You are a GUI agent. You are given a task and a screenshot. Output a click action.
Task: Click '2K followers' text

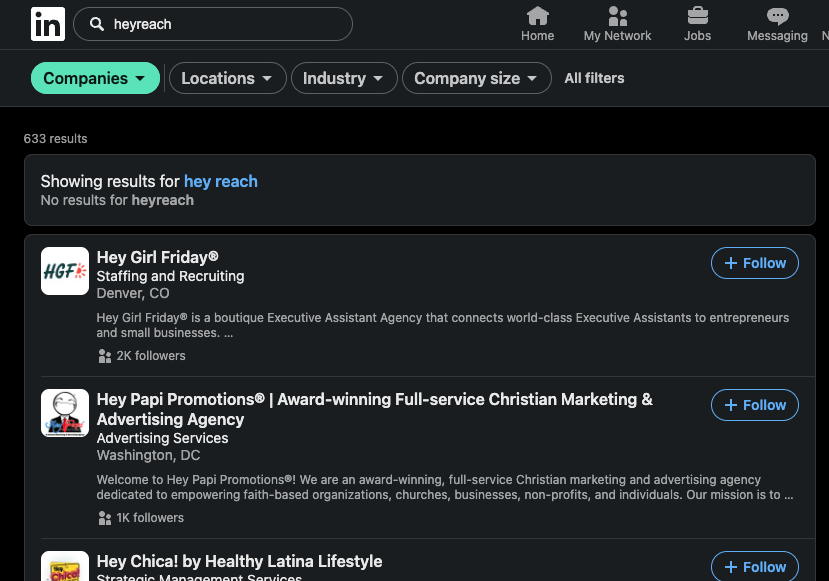click(x=151, y=356)
